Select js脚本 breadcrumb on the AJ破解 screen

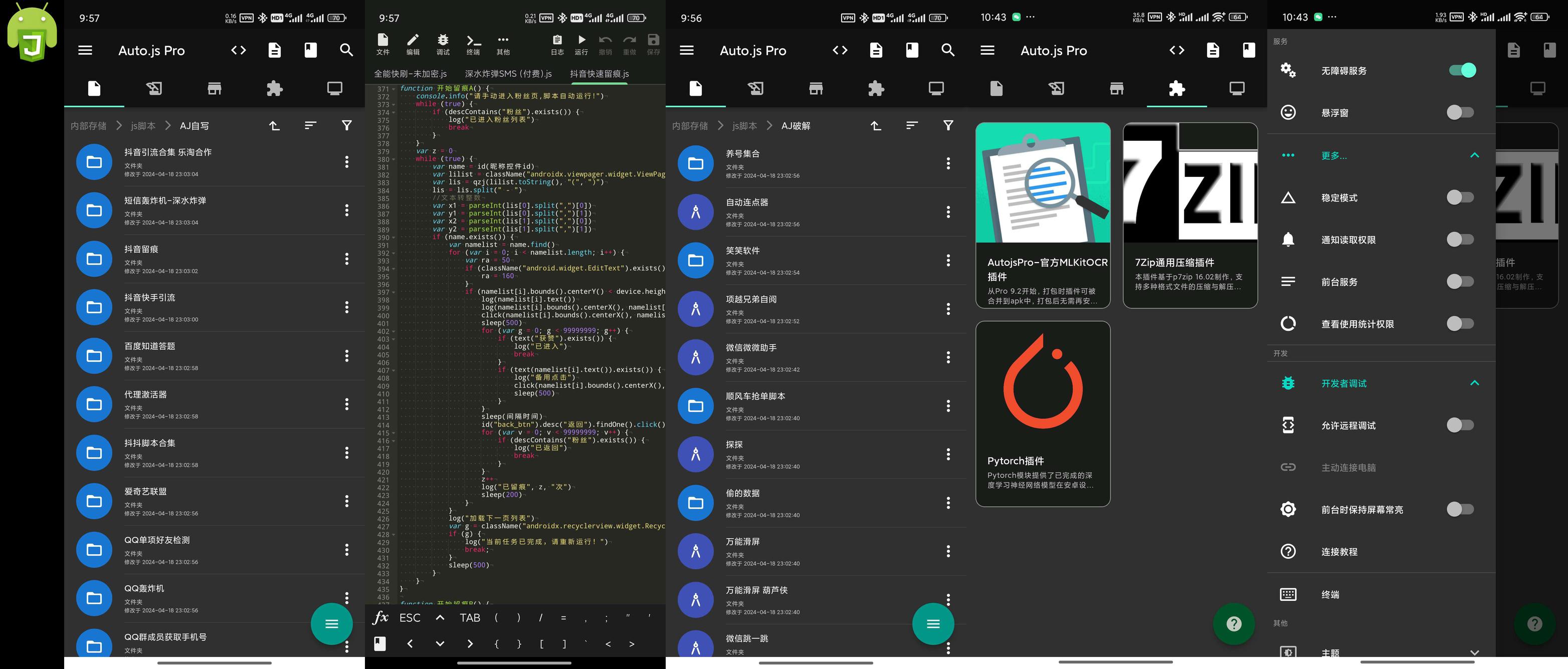(x=744, y=126)
